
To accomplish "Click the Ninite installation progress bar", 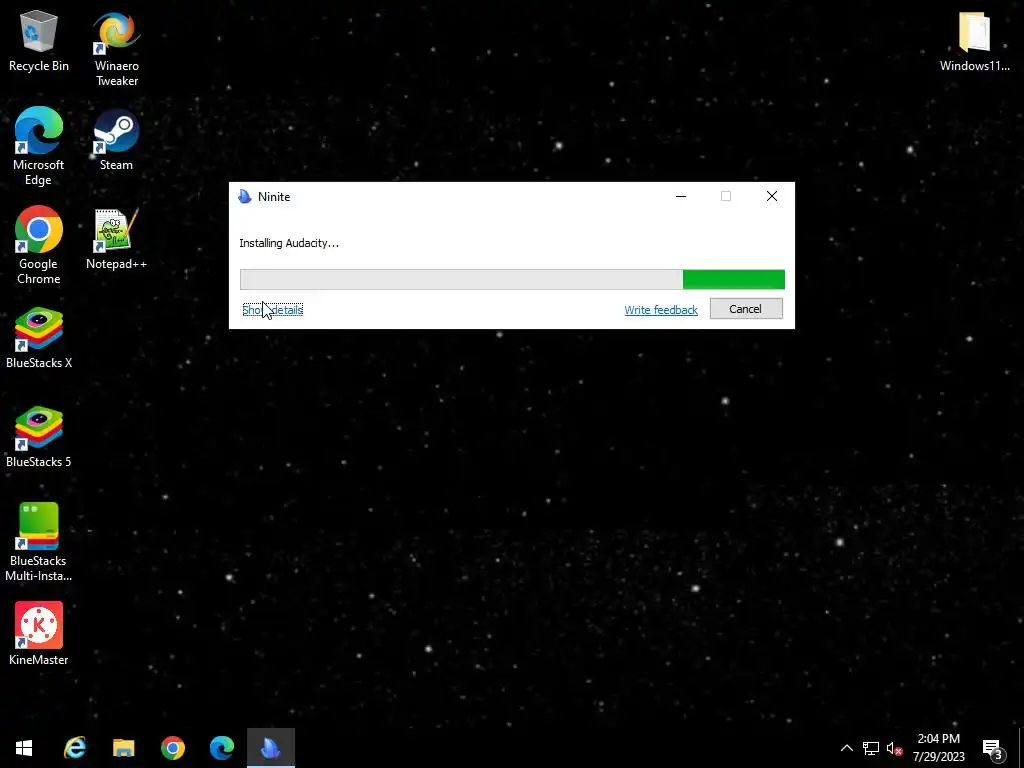I will pyautogui.click(x=512, y=280).
